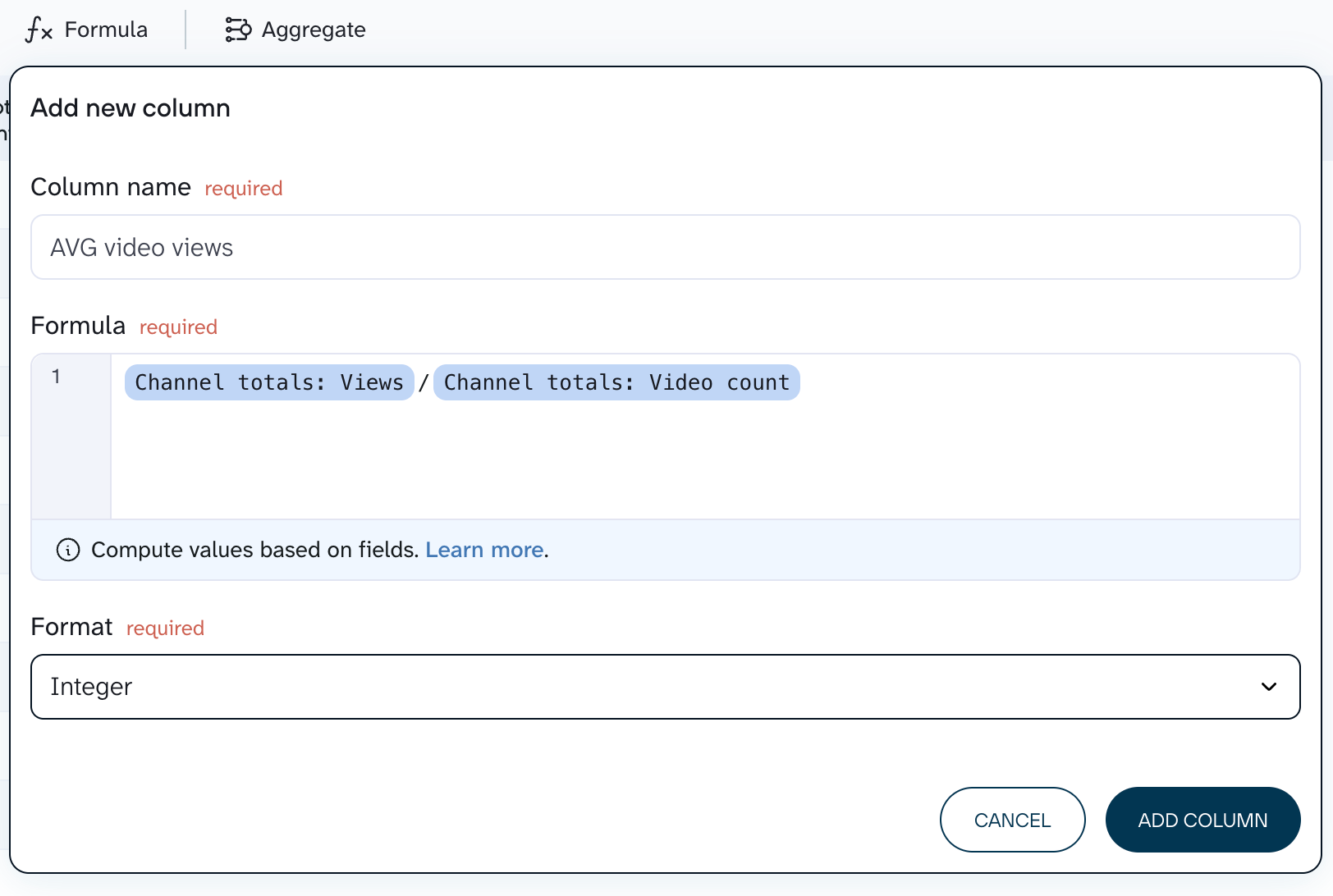
Task: Click the info circle icon
Action: tap(68, 550)
